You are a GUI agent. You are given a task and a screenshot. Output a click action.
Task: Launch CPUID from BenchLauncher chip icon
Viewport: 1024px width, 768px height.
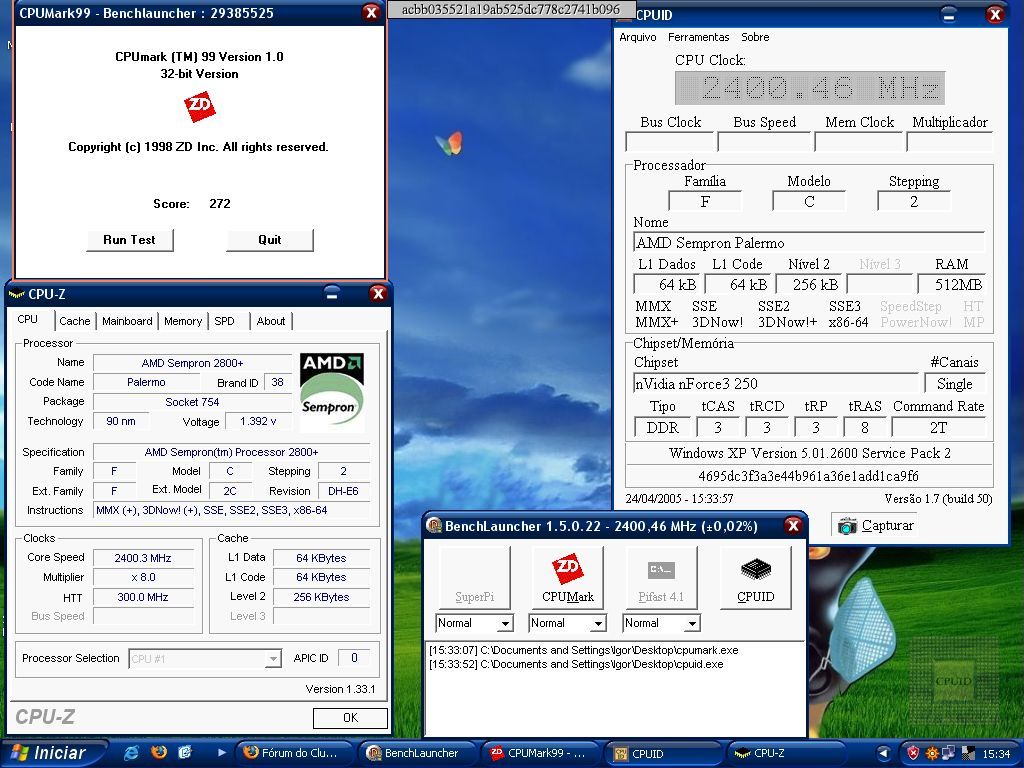point(756,578)
